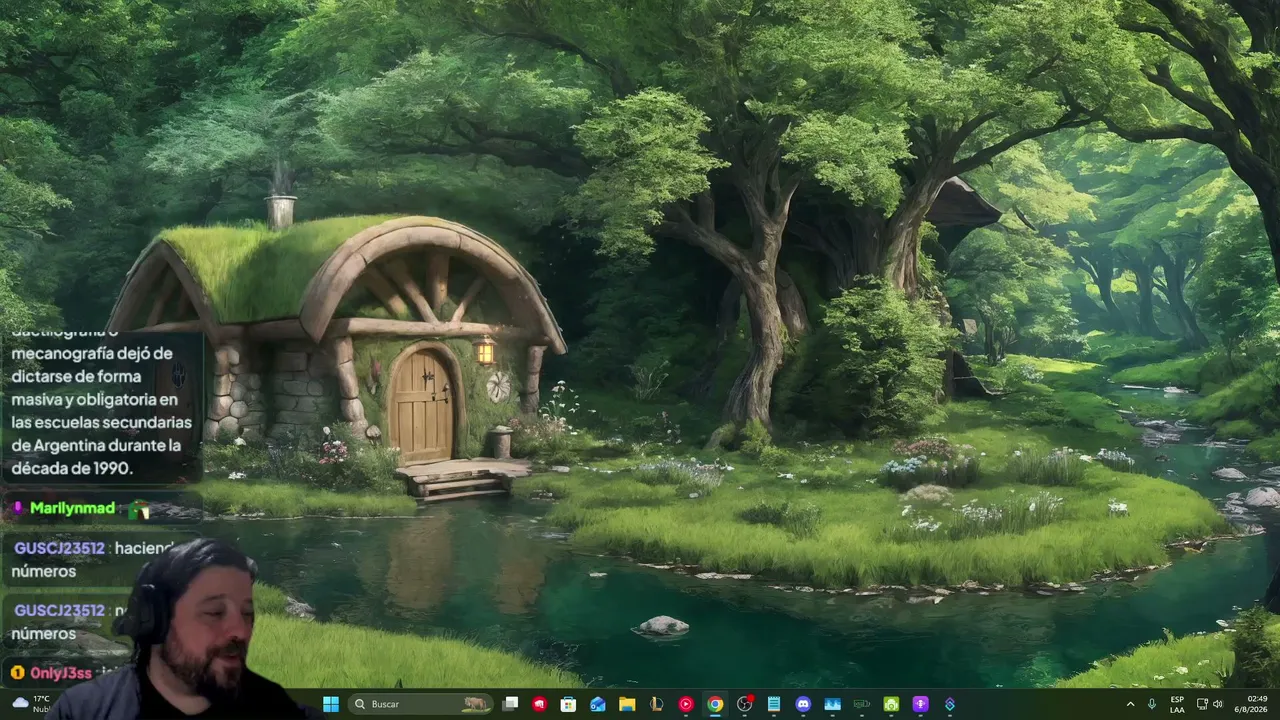The width and height of the screenshot is (1280, 720).
Task: Click the Only J3ss username in chat overlay
Action: click(61, 673)
